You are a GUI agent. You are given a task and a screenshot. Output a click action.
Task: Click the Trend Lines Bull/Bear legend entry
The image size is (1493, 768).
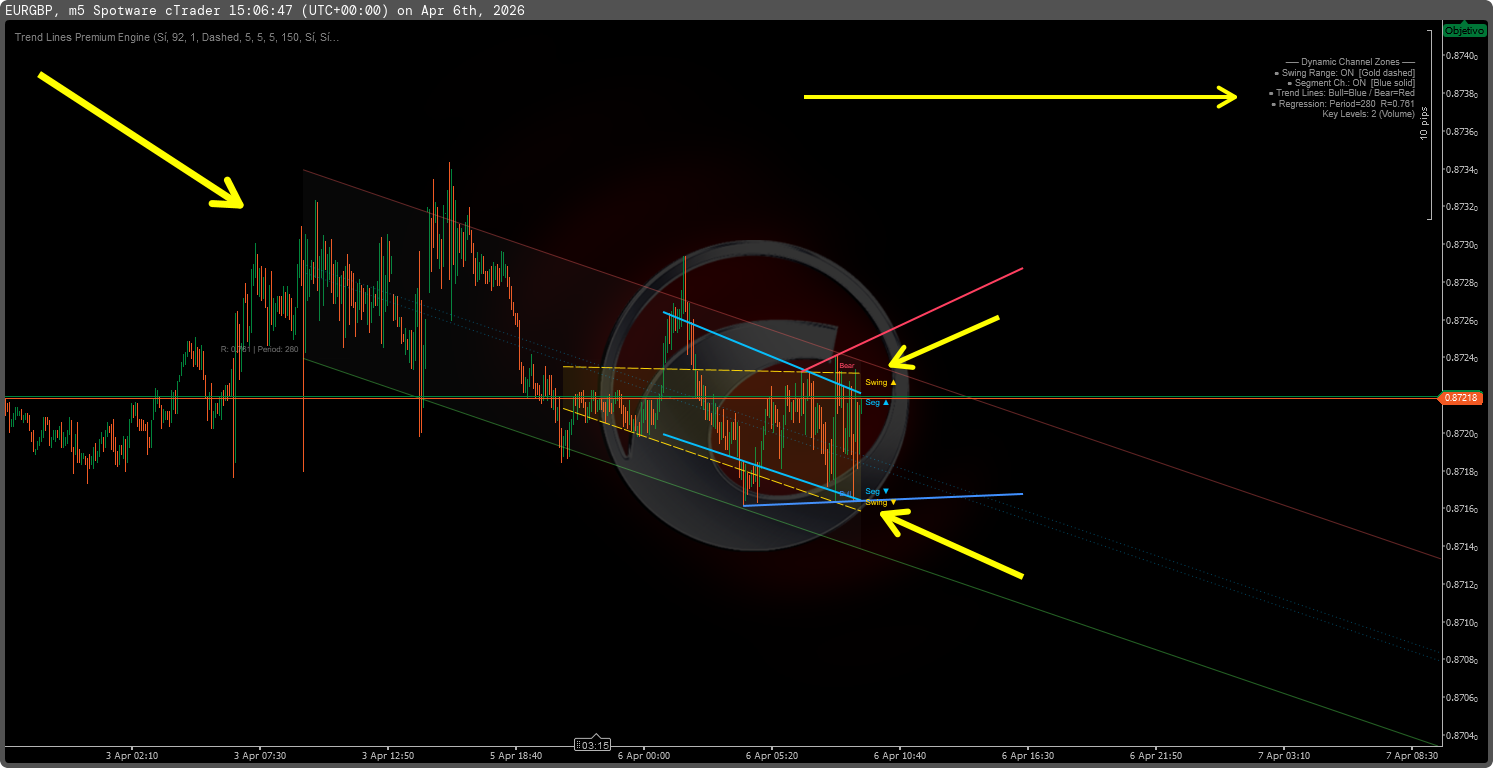(x=1344, y=93)
